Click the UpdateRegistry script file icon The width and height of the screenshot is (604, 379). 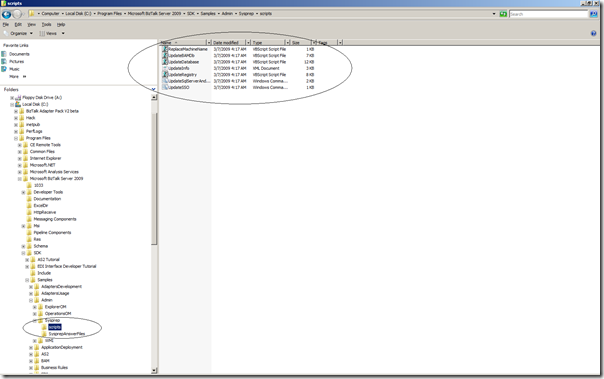click(164, 75)
